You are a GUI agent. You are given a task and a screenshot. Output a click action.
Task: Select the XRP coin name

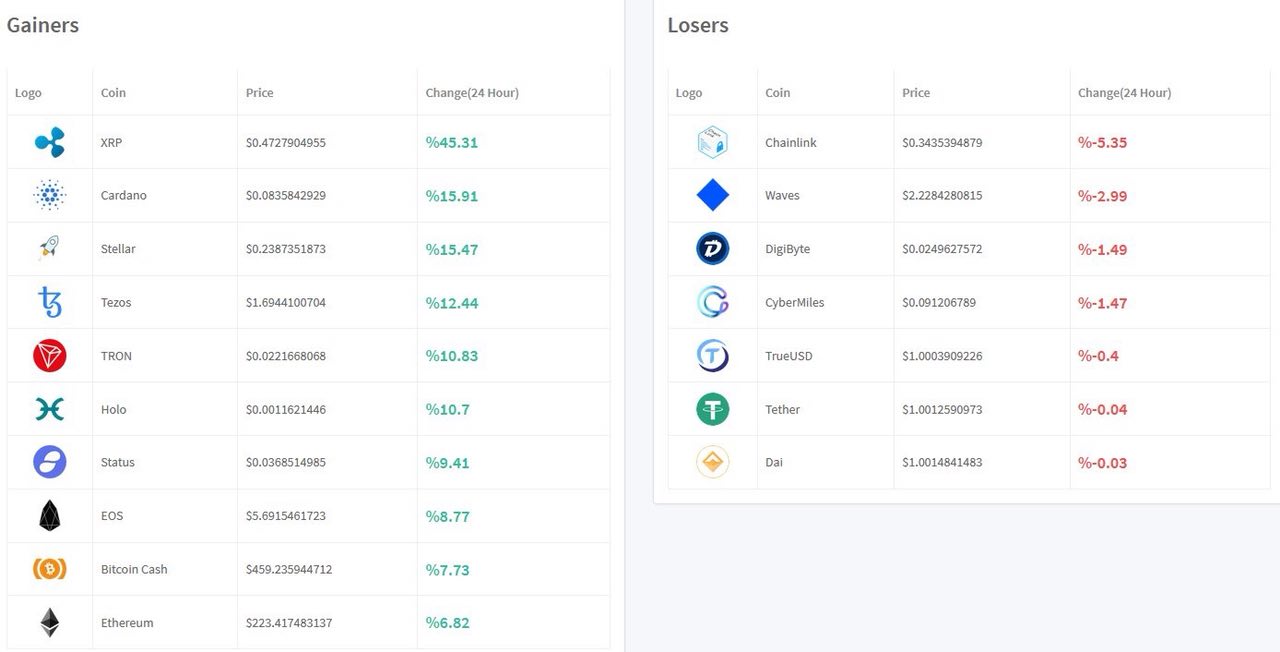coord(111,143)
